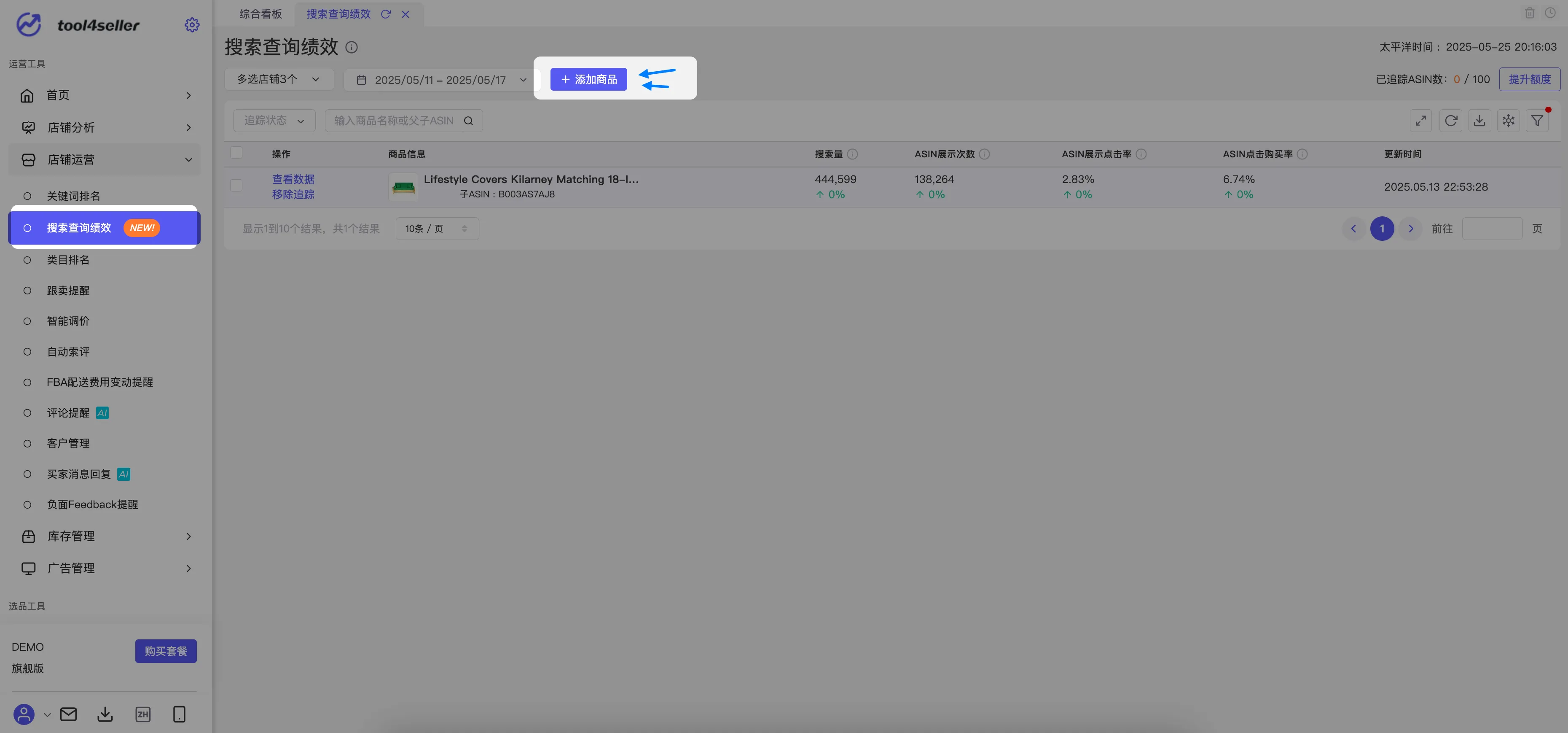The width and height of the screenshot is (1568, 733).
Task: Click the 购买套餐 button
Action: click(166, 651)
